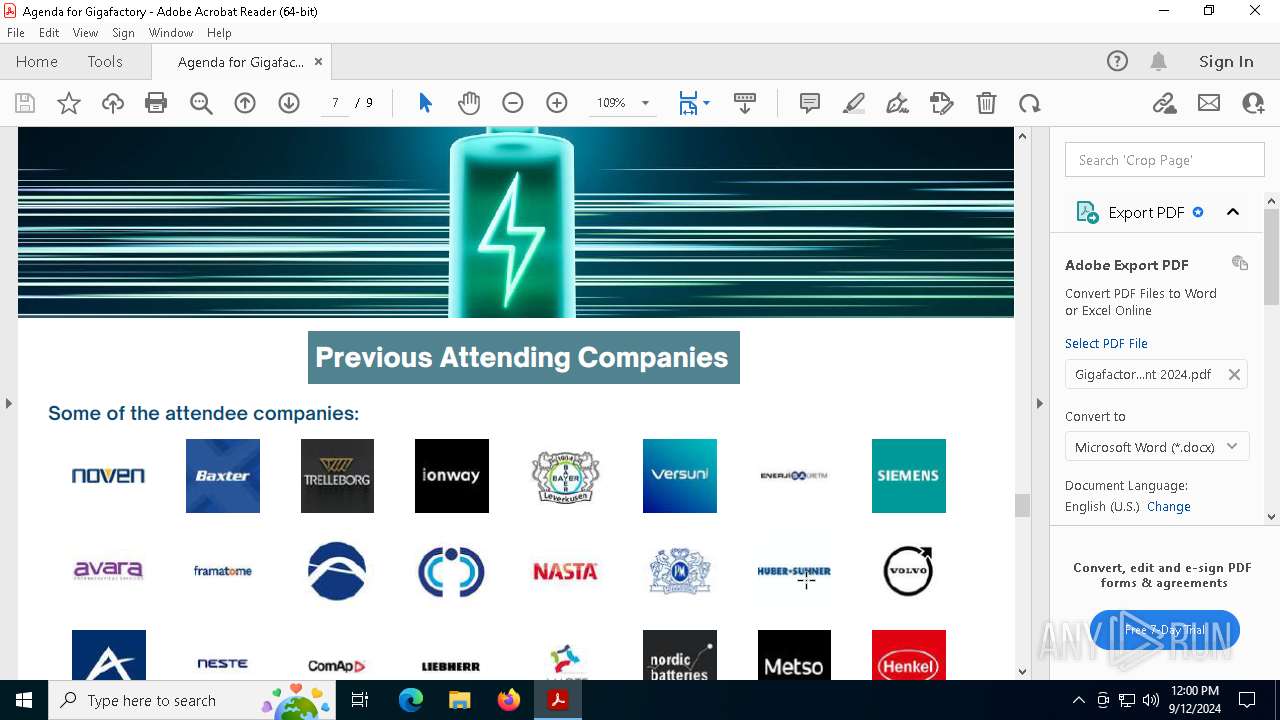Screen dimensions: 1280x720
Task: Zoom out with the minus button
Action: coord(513,103)
